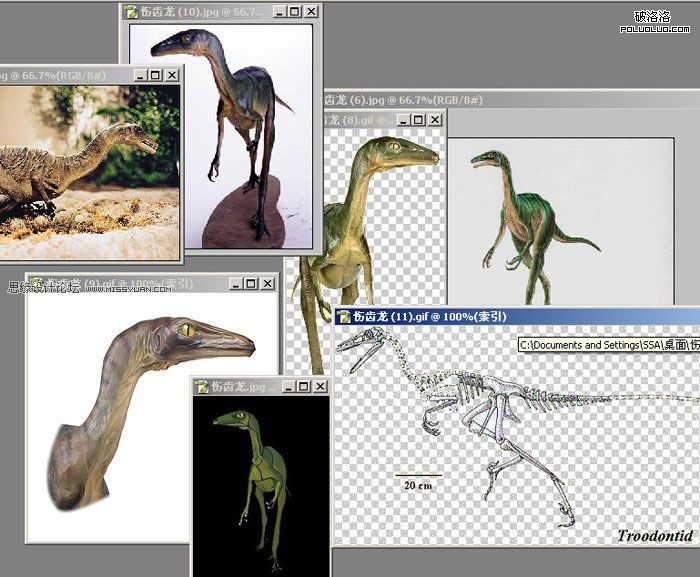Viewport: 700px width, 577px height.
Task: Maximize the 伤齿龙 (8).gif document window
Action: coord(417,121)
